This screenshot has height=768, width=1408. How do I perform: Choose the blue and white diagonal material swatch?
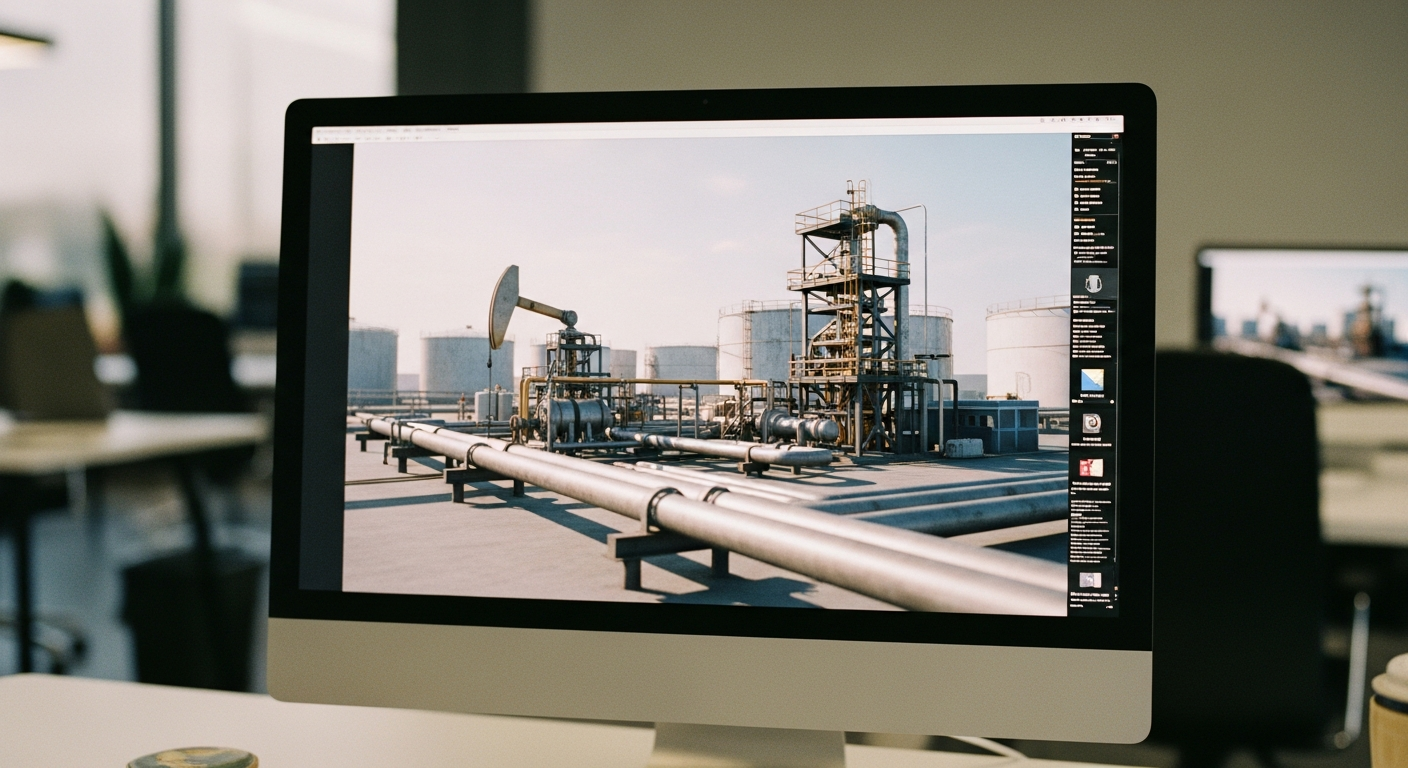tap(1092, 380)
